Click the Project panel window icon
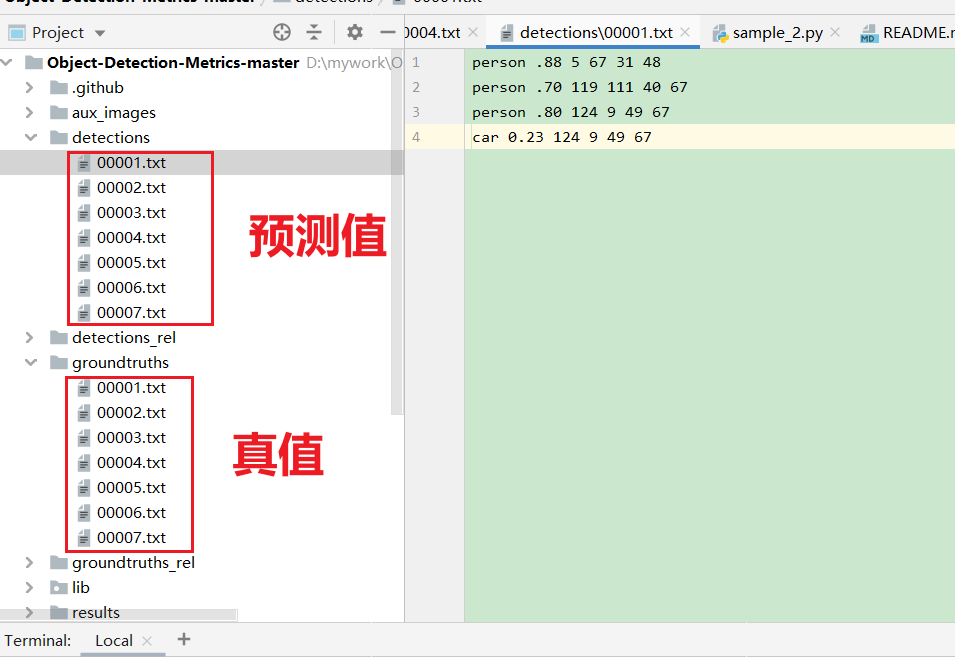The image size is (955, 662). [x=16, y=33]
